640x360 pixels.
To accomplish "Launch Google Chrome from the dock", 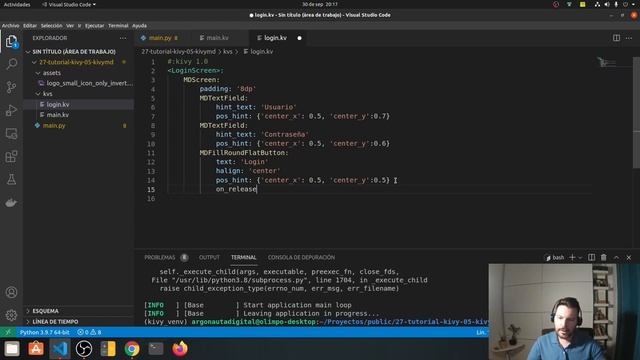I will (x=132, y=349).
